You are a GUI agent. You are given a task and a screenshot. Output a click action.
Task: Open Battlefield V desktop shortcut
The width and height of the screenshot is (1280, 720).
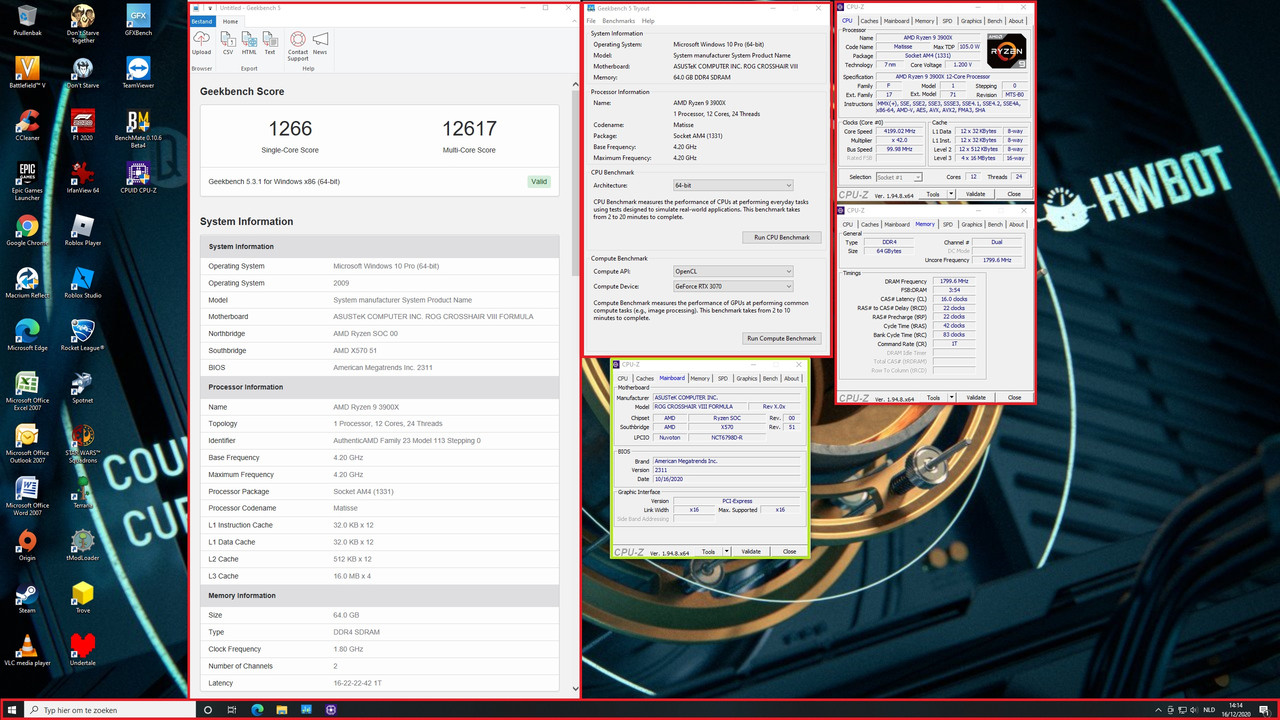point(27,73)
